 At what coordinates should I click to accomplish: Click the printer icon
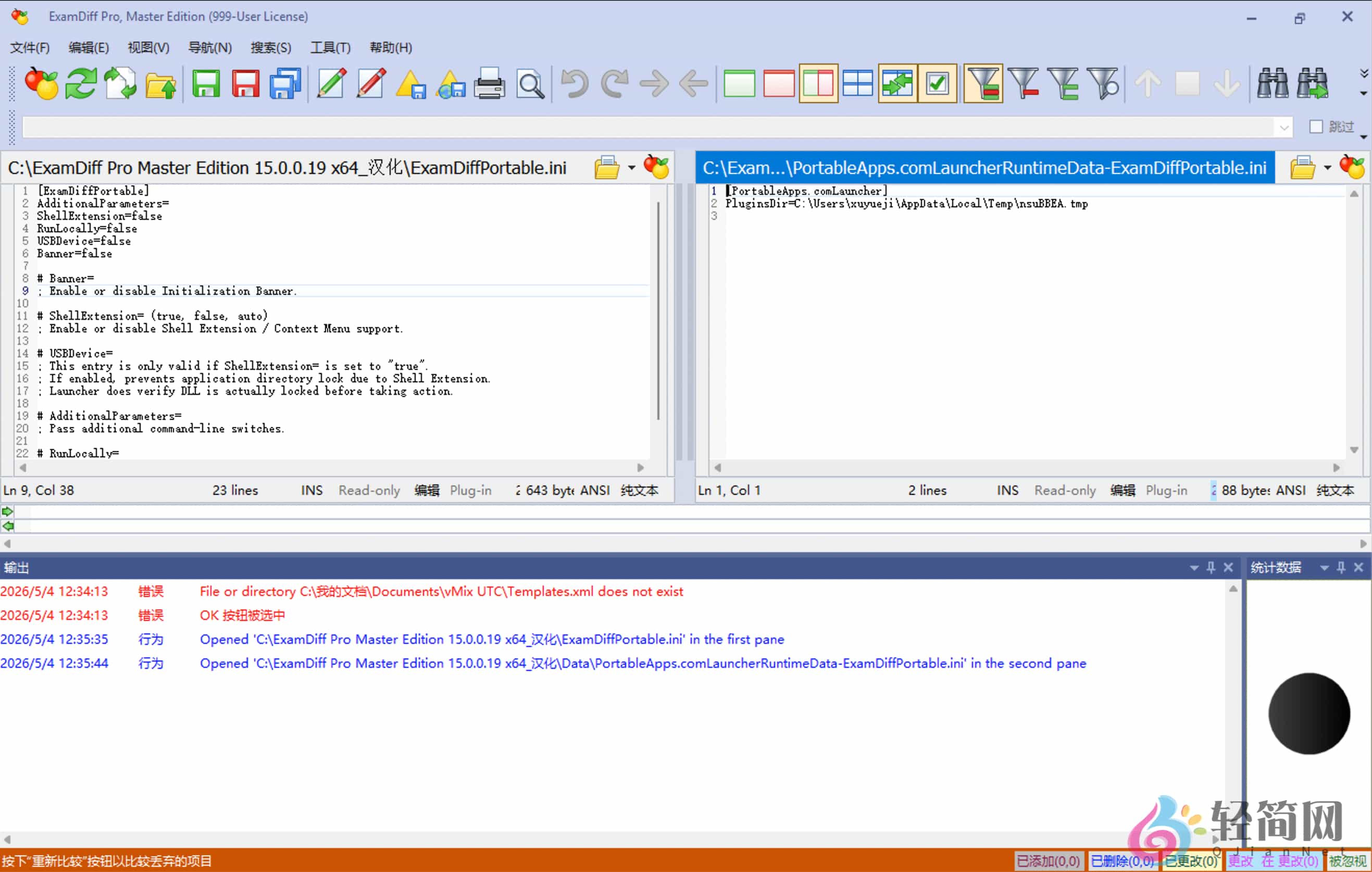coord(490,84)
